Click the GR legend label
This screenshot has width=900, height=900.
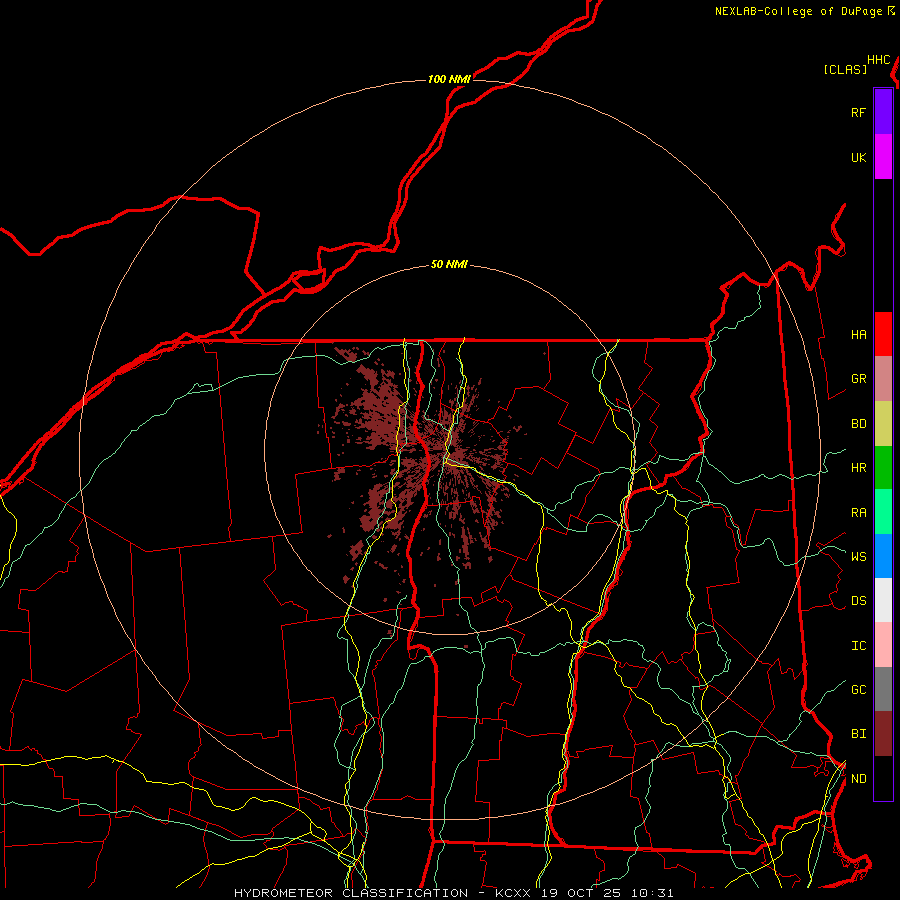(x=858, y=379)
